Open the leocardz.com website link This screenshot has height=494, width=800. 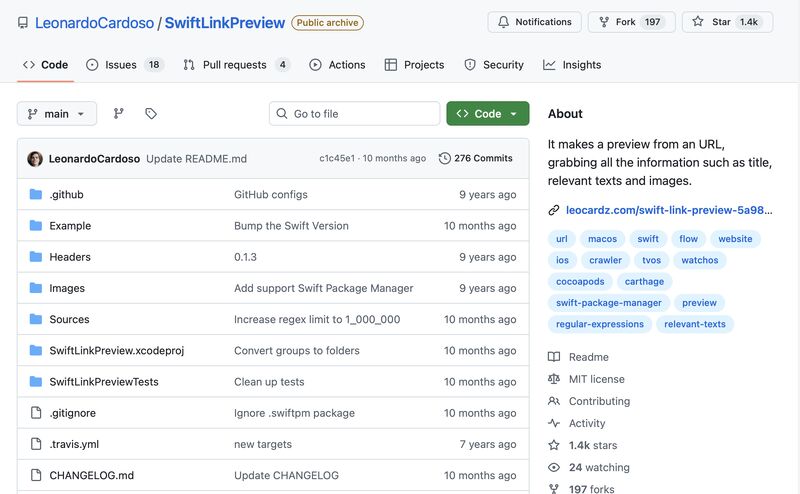tap(669, 210)
